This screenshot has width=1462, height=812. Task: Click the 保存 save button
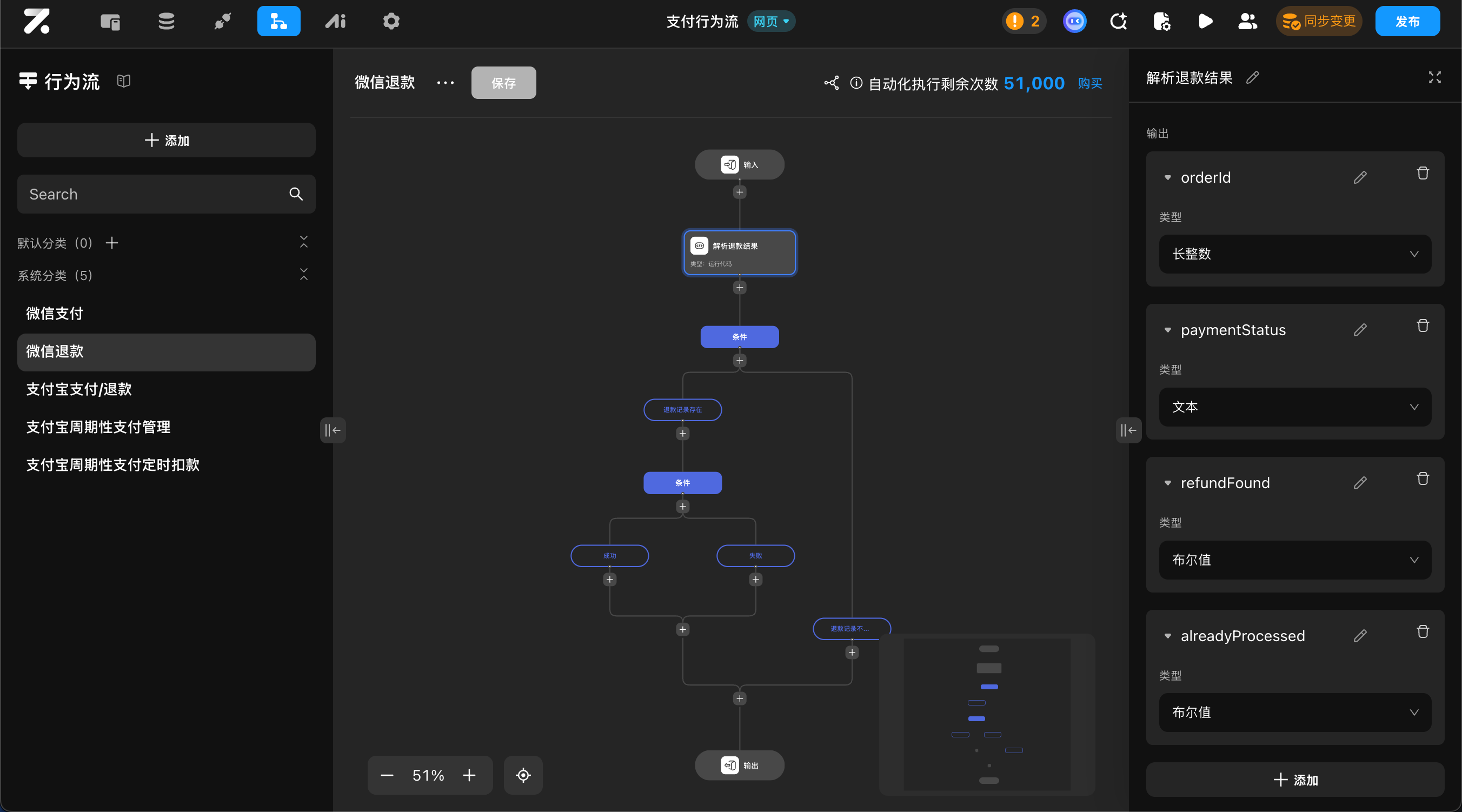(503, 83)
